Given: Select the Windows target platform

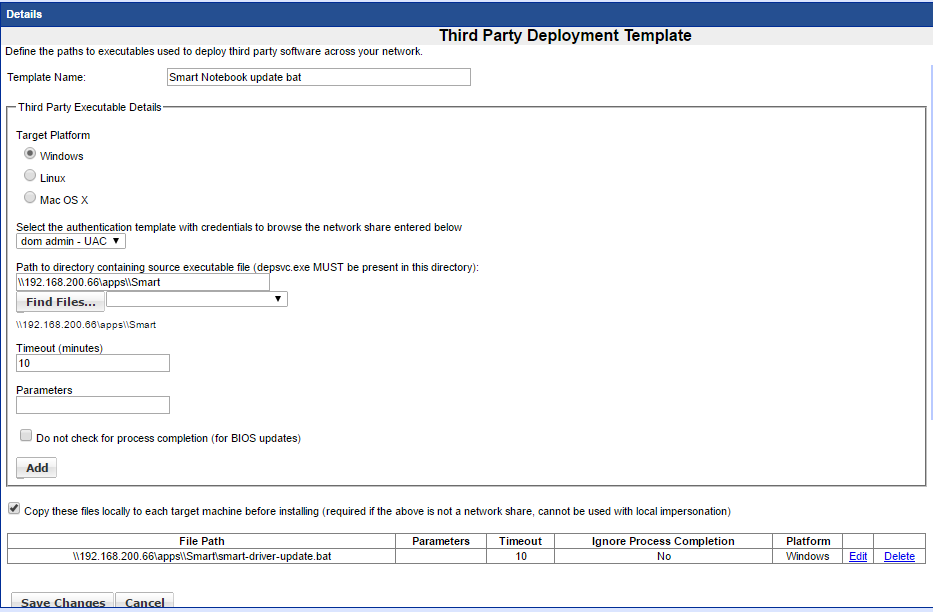Looking at the screenshot, I should (30, 155).
